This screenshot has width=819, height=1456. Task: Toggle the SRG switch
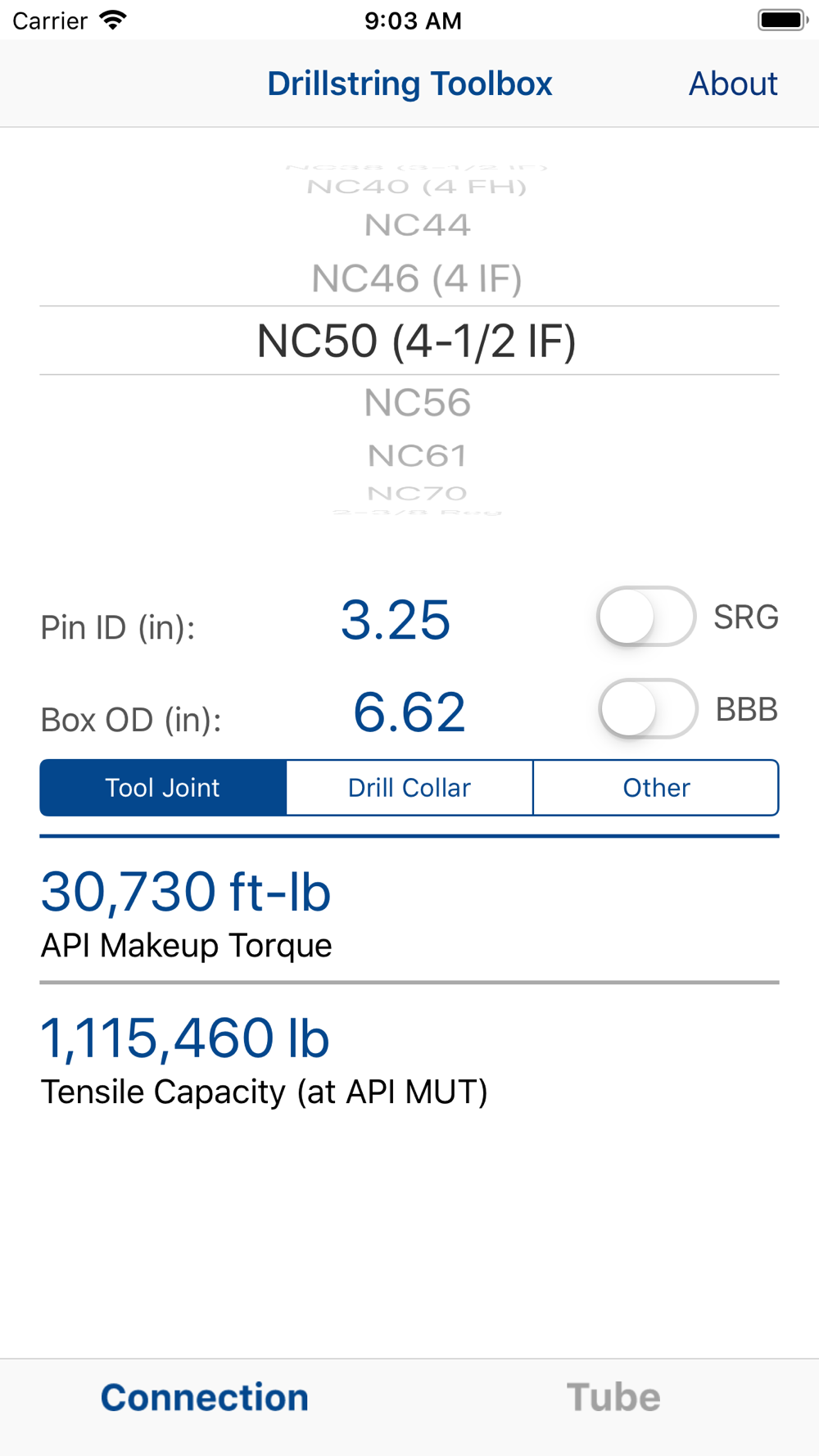[x=645, y=617]
